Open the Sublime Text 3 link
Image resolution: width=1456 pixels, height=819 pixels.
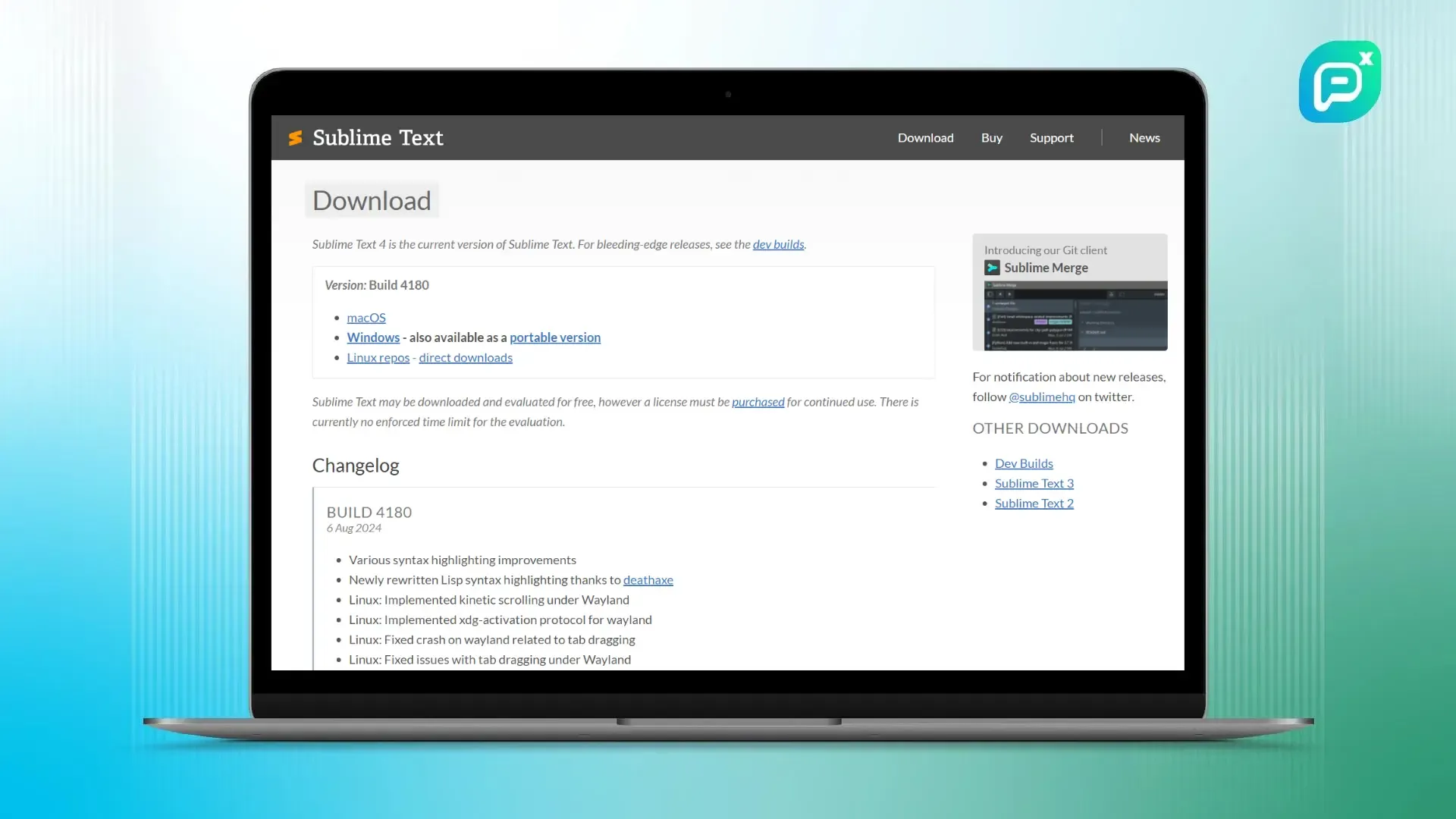click(1034, 484)
